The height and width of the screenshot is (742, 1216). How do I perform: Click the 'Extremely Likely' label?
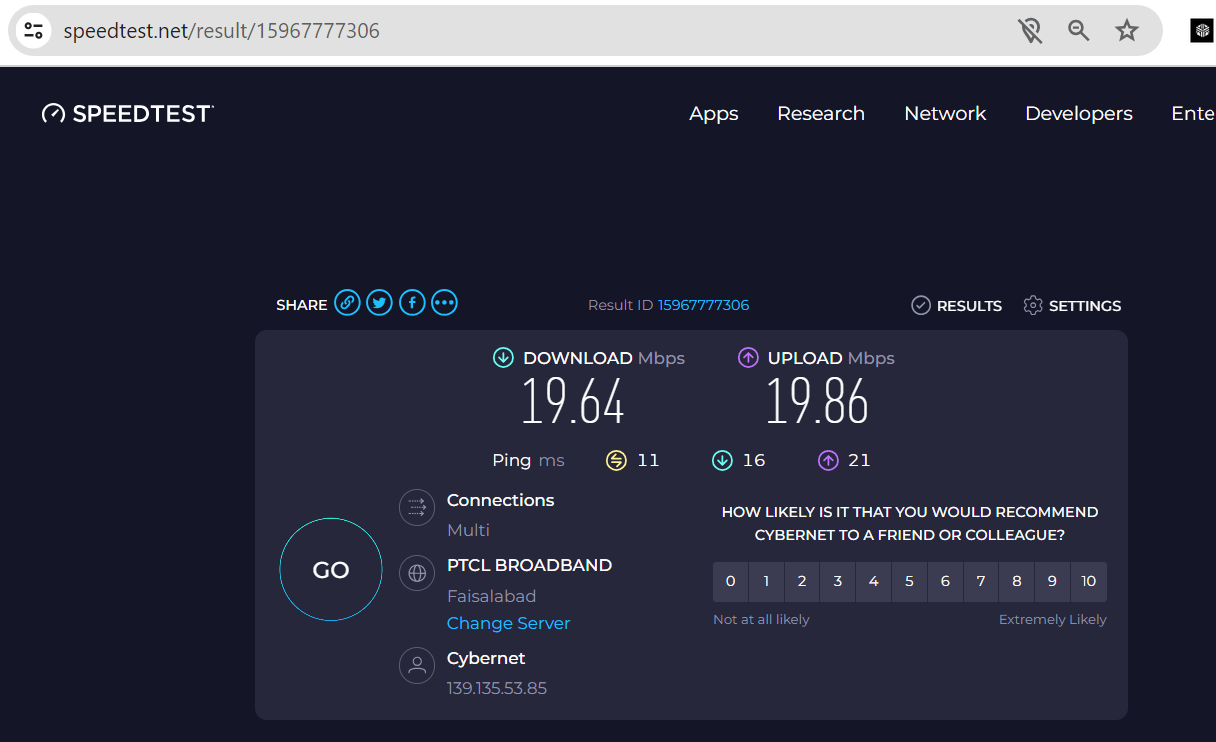[1053, 619]
